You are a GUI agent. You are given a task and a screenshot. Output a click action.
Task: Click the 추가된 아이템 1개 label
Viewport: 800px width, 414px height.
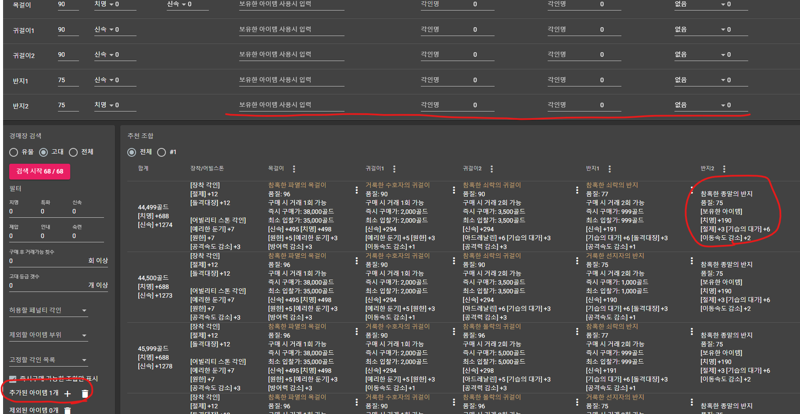(x=34, y=393)
